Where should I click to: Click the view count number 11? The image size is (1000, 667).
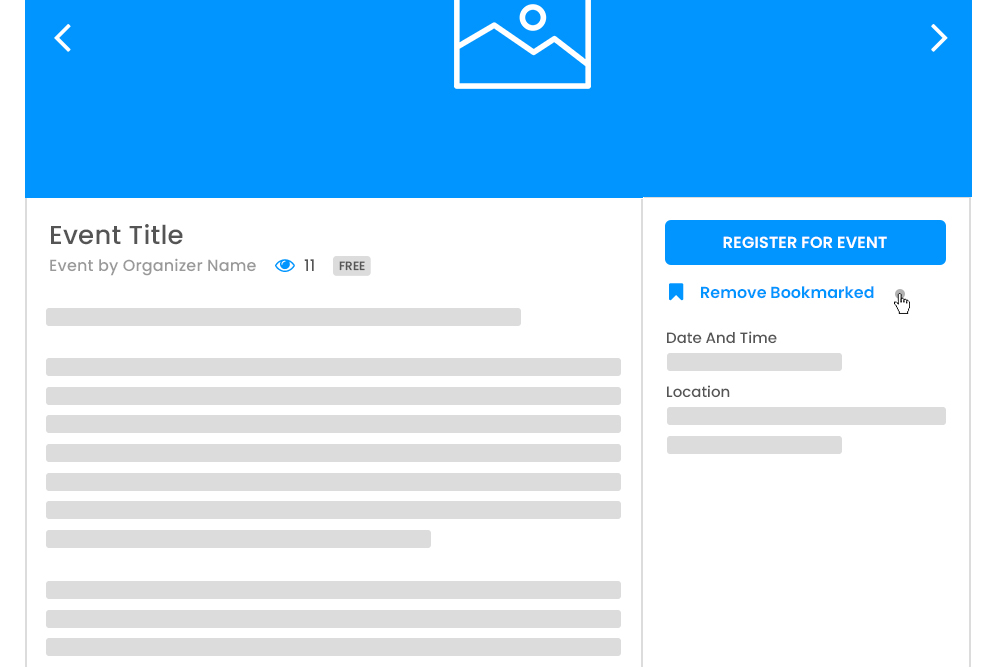click(x=310, y=266)
